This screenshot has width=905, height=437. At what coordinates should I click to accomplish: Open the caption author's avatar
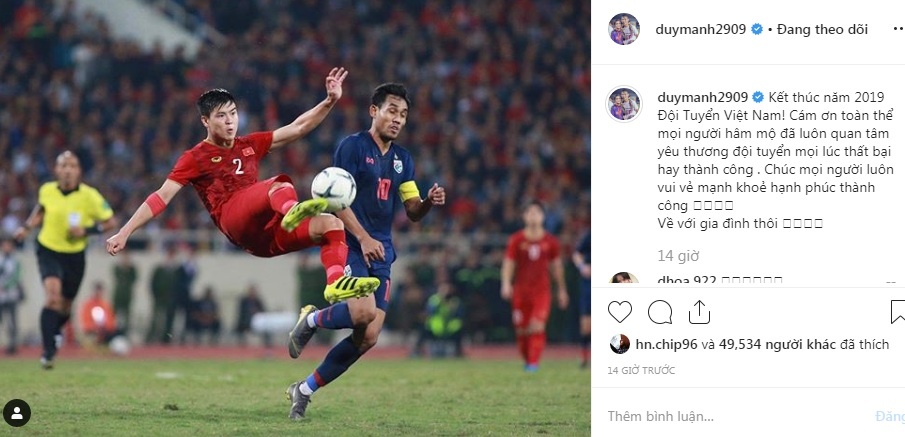point(624,104)
